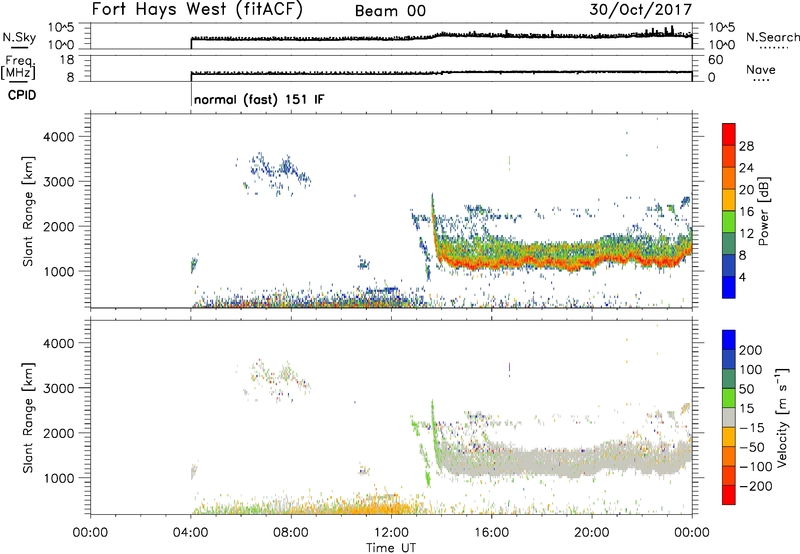Click the vertical CPID marker line at 04:00
This screenshot has height=554, width=800.
(x=191, y=96)
